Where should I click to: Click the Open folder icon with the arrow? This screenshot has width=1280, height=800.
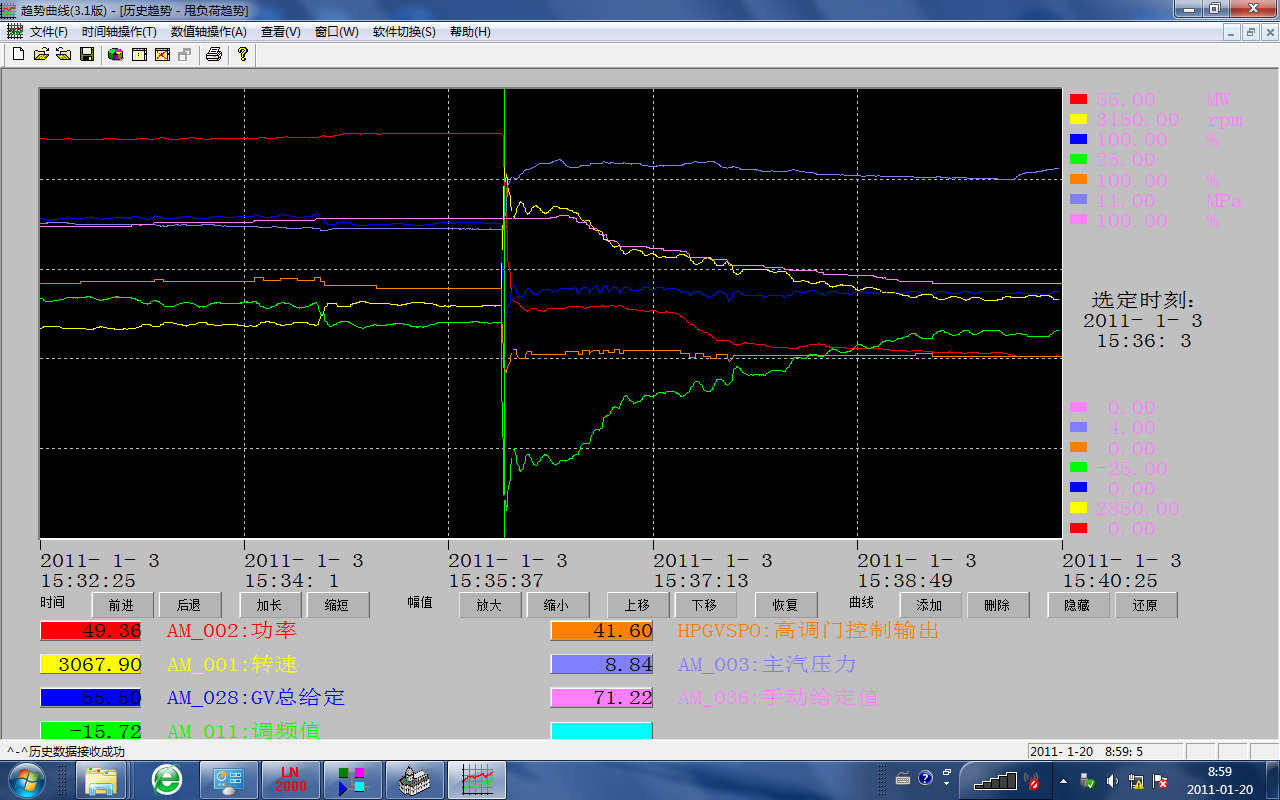(41, 54)
